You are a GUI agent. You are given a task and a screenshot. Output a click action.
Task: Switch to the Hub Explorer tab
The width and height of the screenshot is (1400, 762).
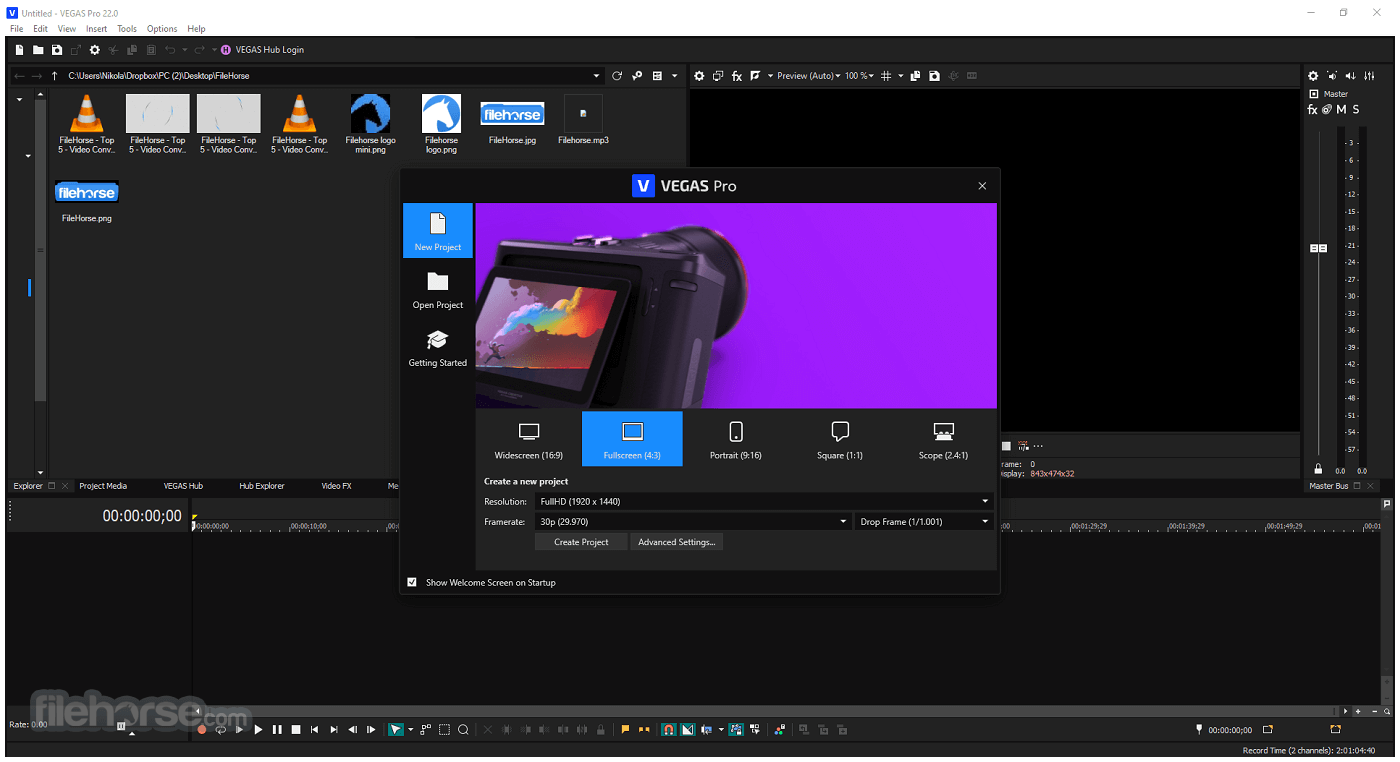pyautogui.click(x=262, y=486)
